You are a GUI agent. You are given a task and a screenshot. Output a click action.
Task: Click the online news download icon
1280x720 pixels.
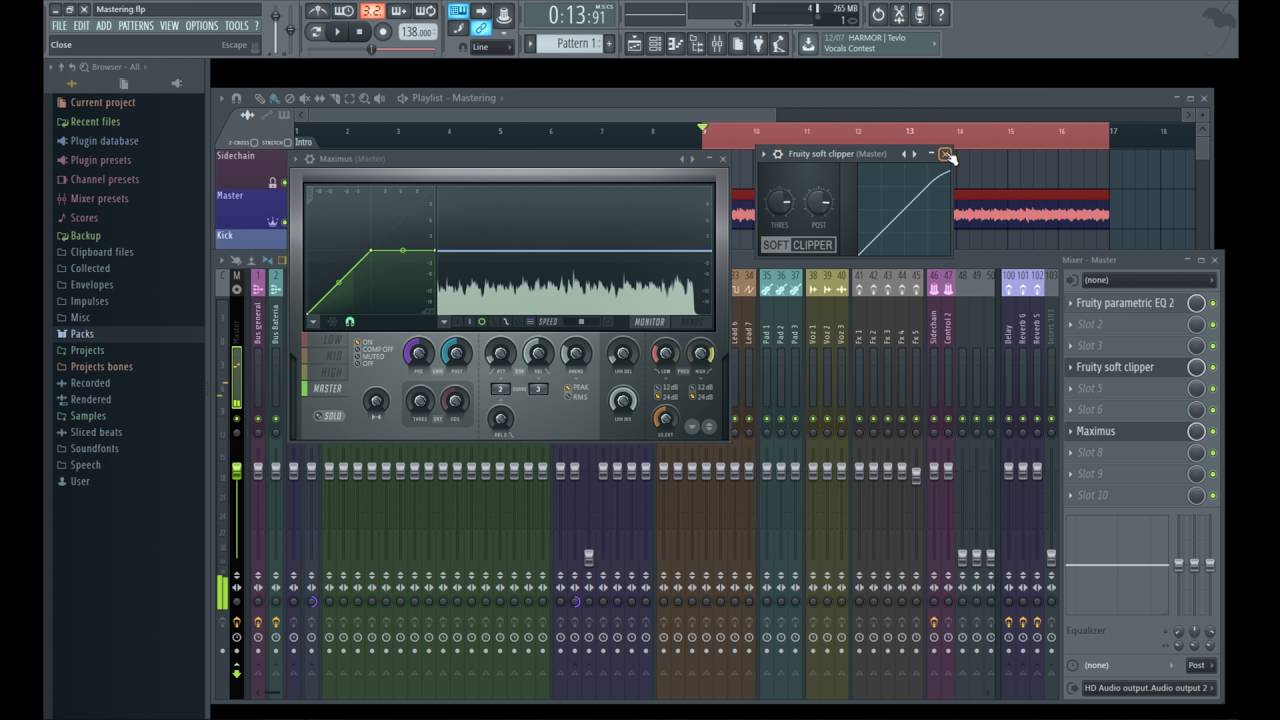coord(808,44)
